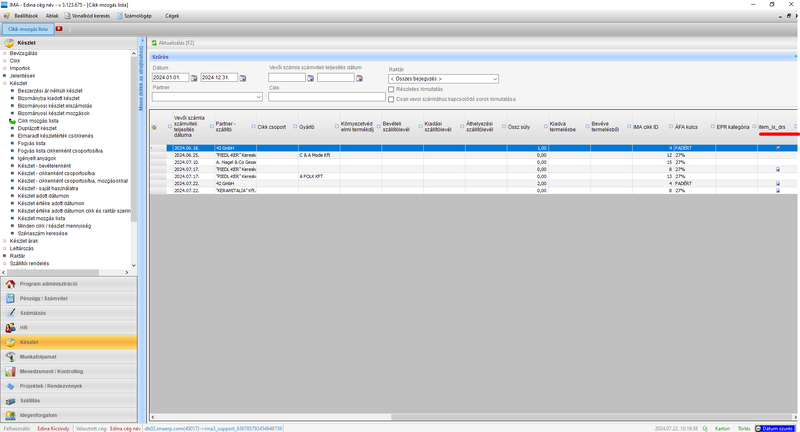
Task: Tick the item_is_drs checkbox in last row
Action: [778, 190]
